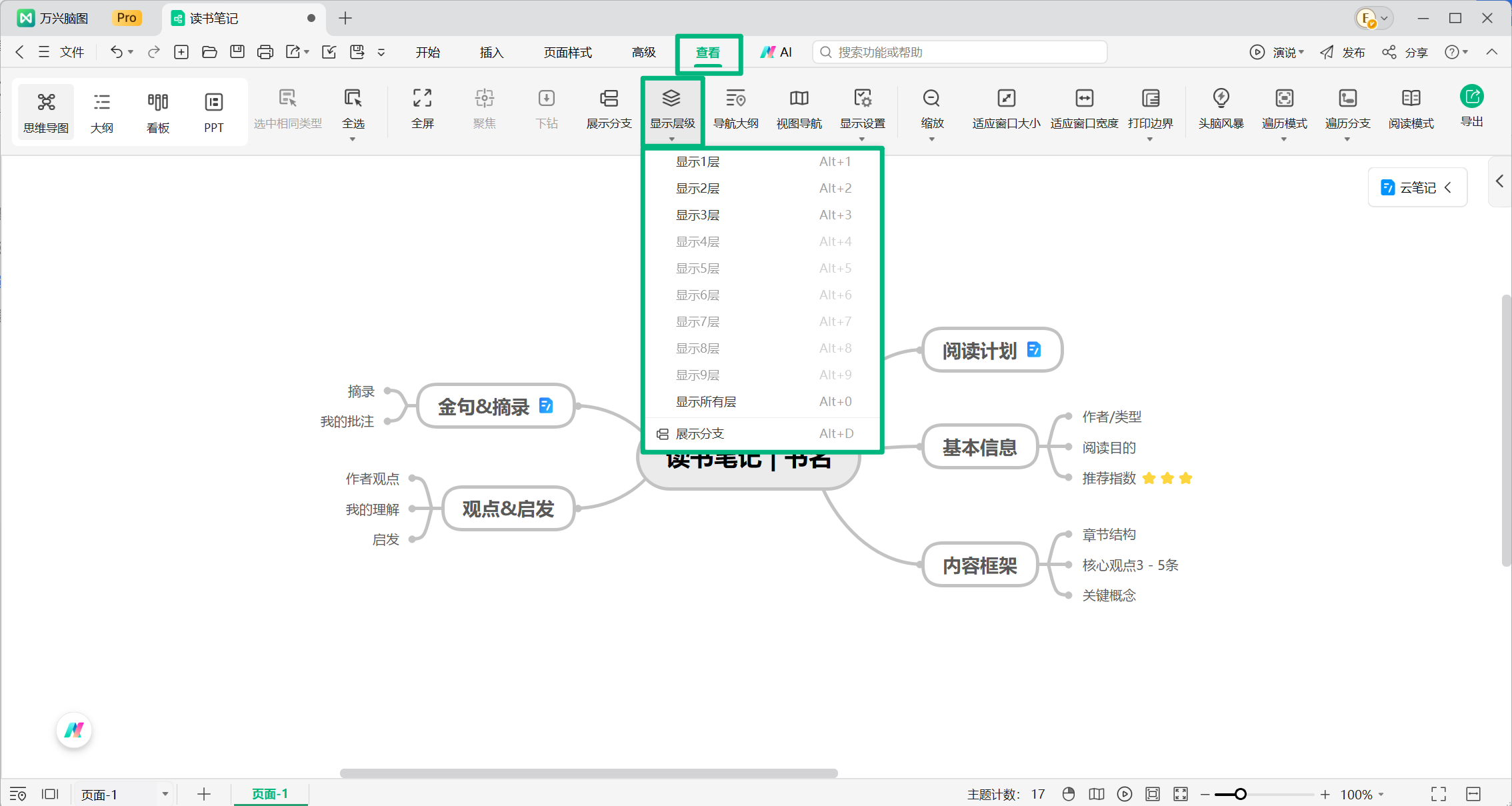Click the green 导出 export button
Image resolution: width=1512 pixels, height=806 pixels.
[1471, 106]
